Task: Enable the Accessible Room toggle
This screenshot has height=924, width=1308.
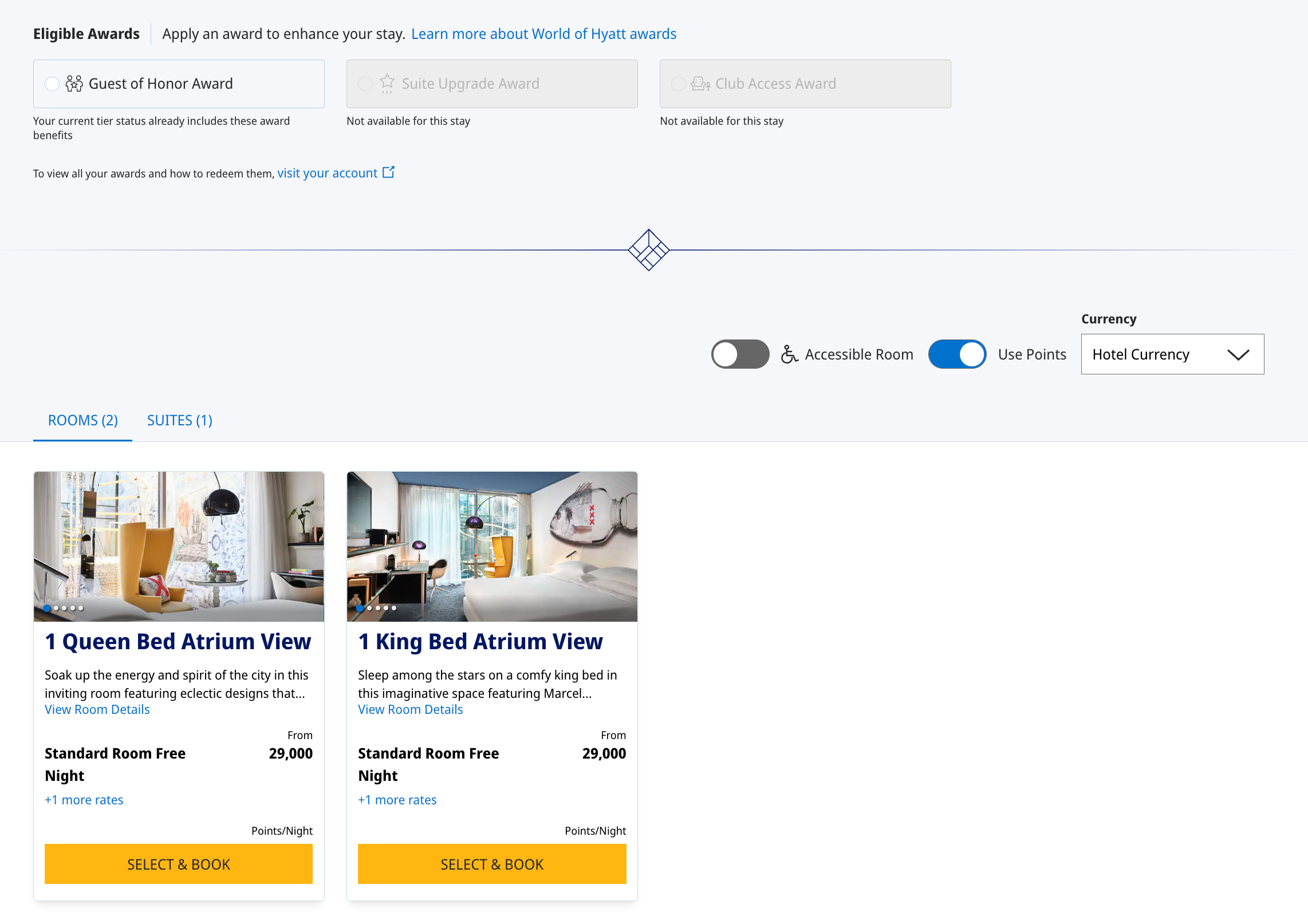Action: (740, 354)
